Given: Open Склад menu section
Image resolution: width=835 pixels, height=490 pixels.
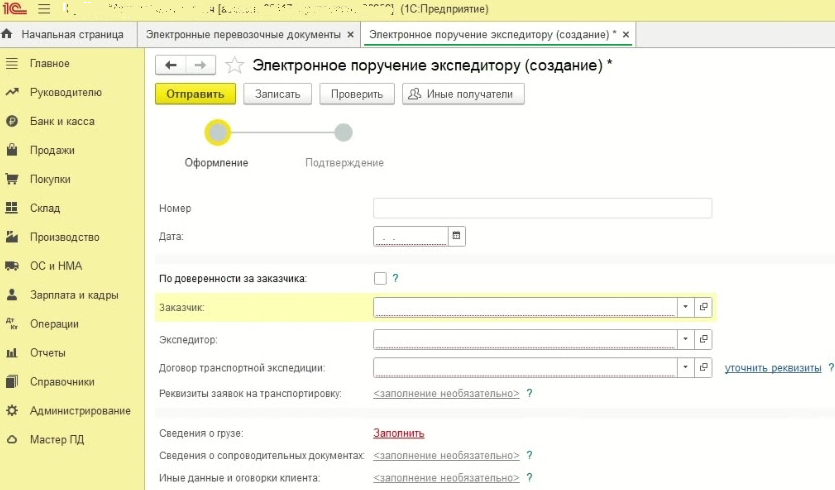Looking at the screenshot, I should pos(45,208).
